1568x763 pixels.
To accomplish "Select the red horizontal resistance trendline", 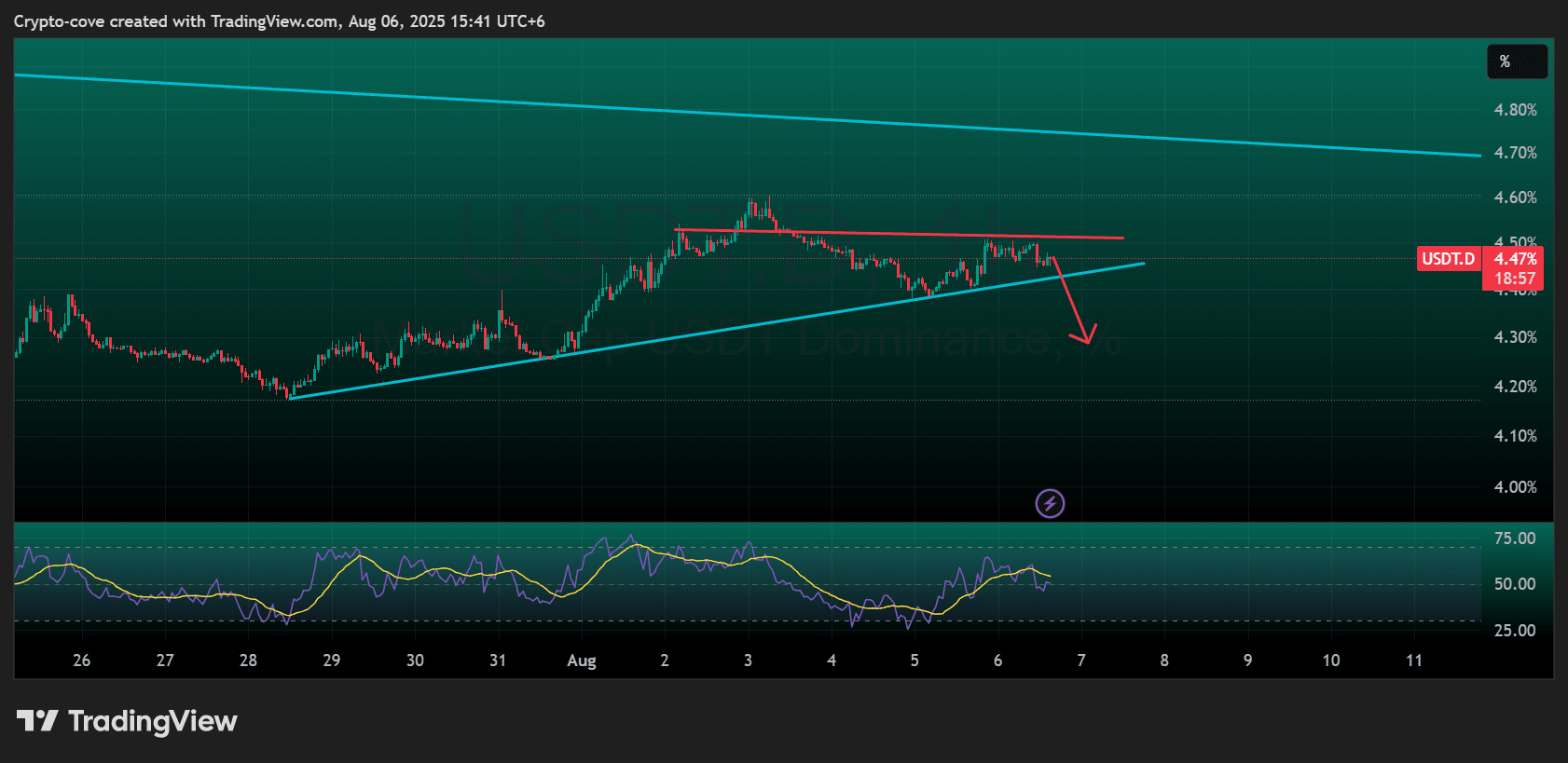I will [900, 234].
